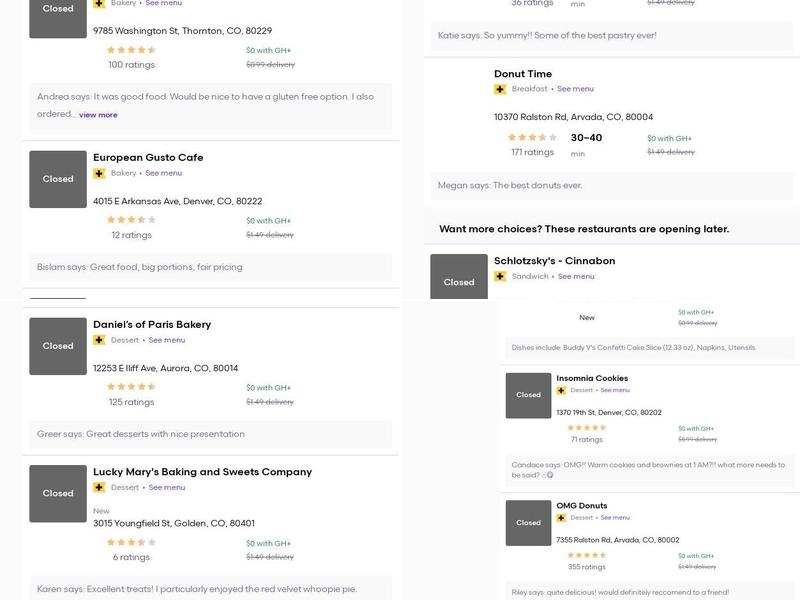Screen dimensions: 800x600
Task: Click the GH+ badge under Schlotzsky's - Cinnabon
Action: tap(500, 276)
